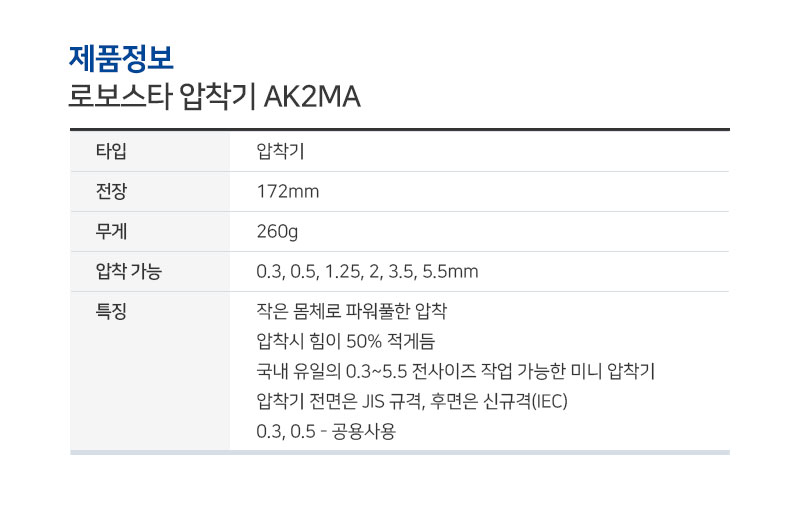800x515 pixels.
Task: Select the 특징 row label
Action: (111, 311)
